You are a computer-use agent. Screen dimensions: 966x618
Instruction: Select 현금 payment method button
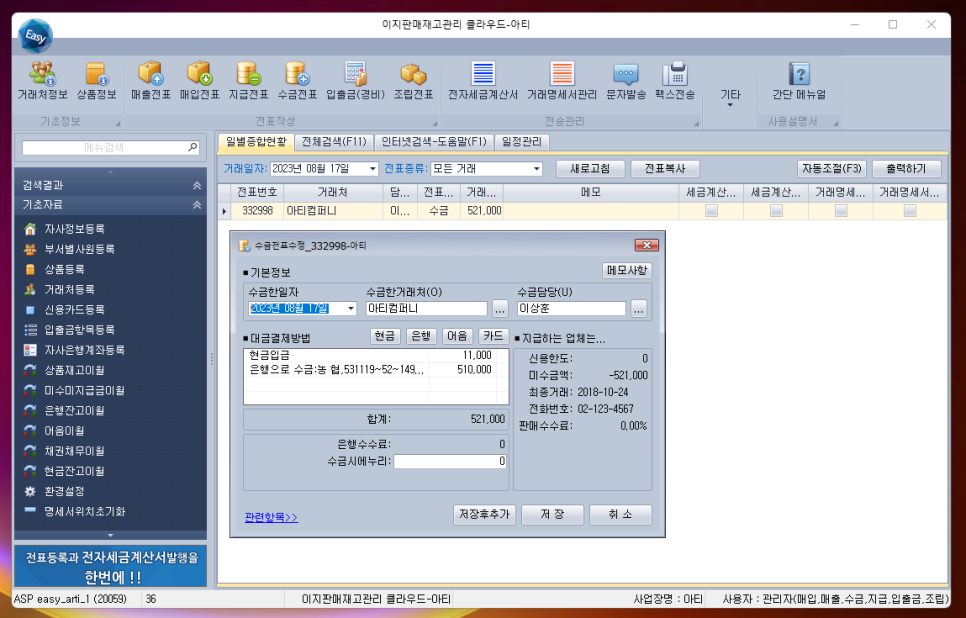coord(385,336)
